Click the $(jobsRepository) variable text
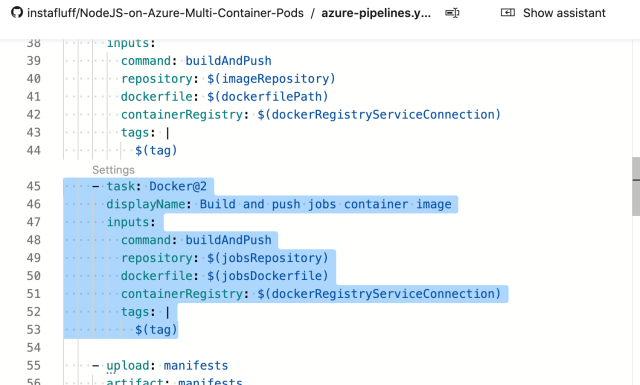The width and height of the screenshot is (640, 385). [x=267, y=258]
